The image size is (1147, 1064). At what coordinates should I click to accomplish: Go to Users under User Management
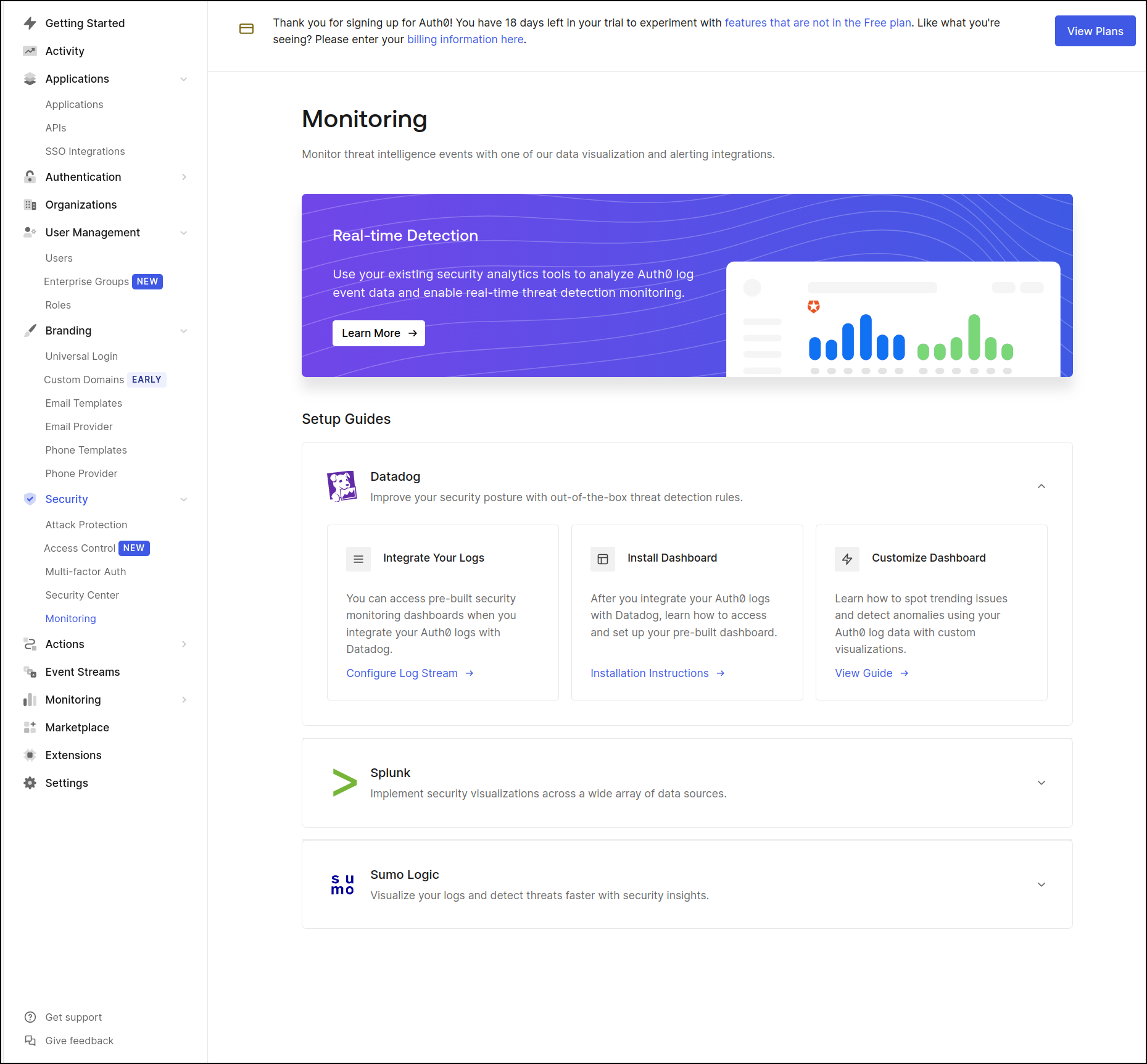click(59, 258)
